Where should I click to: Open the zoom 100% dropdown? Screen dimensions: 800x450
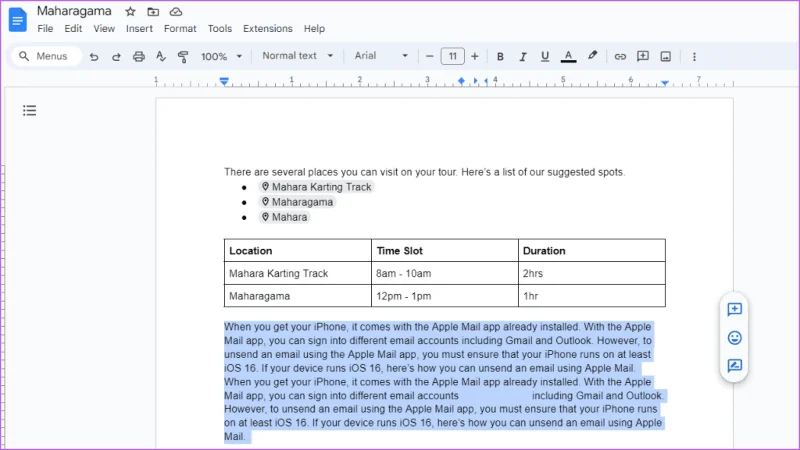[x=221, y=57]
